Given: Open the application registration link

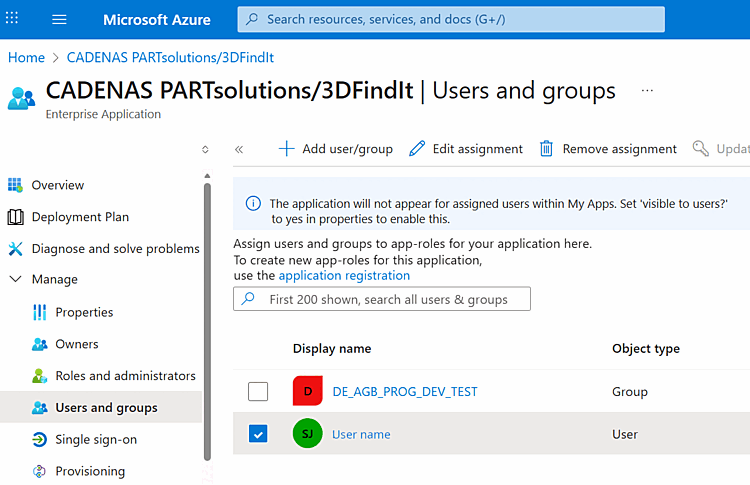Looking at the screenshot, I should click(x=344, y=276).
